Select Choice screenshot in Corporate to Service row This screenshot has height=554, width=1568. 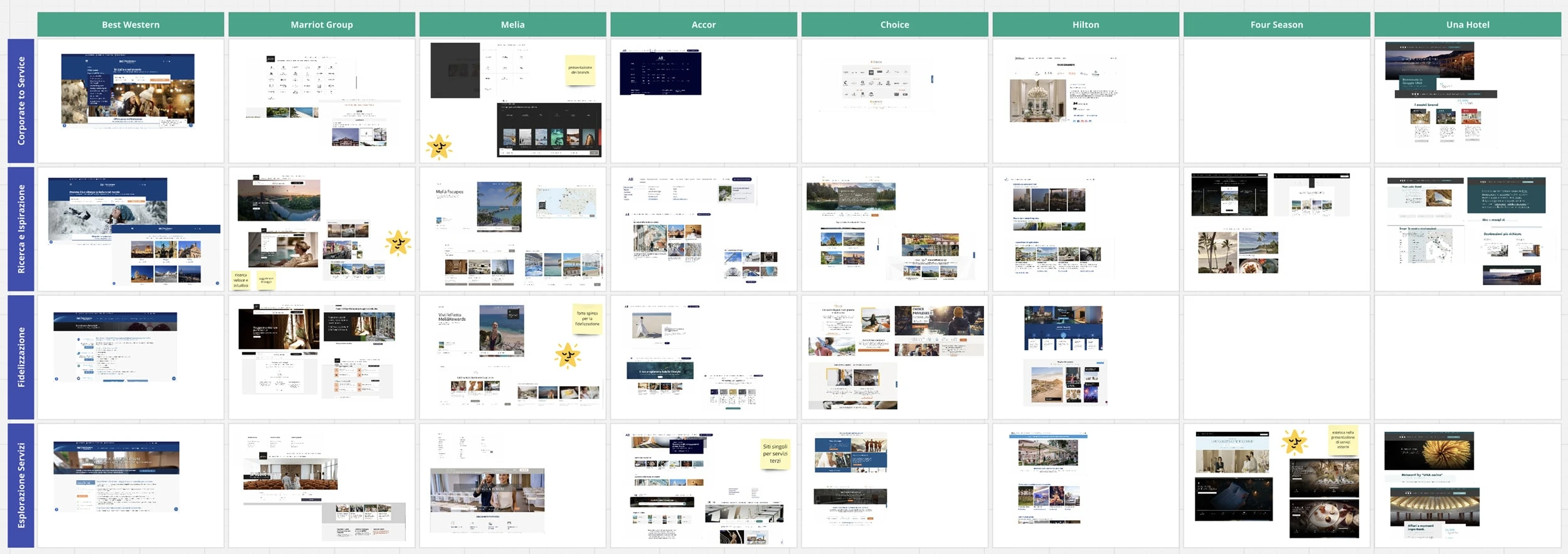pos(876,85)
